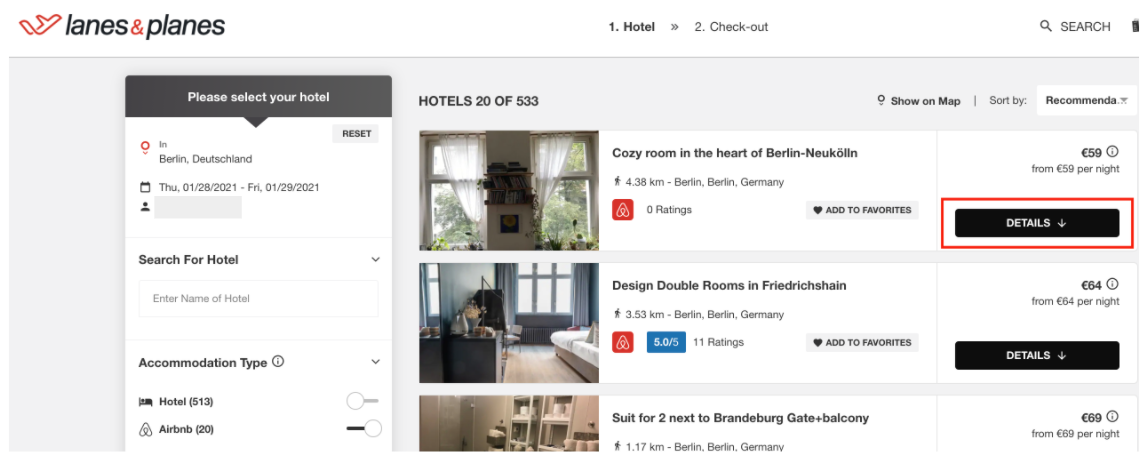Go to step 2. Check-out
Image resolution: width=1148 pixels, height=460 pixels.
pyautogui.click(x=731, y=27)
